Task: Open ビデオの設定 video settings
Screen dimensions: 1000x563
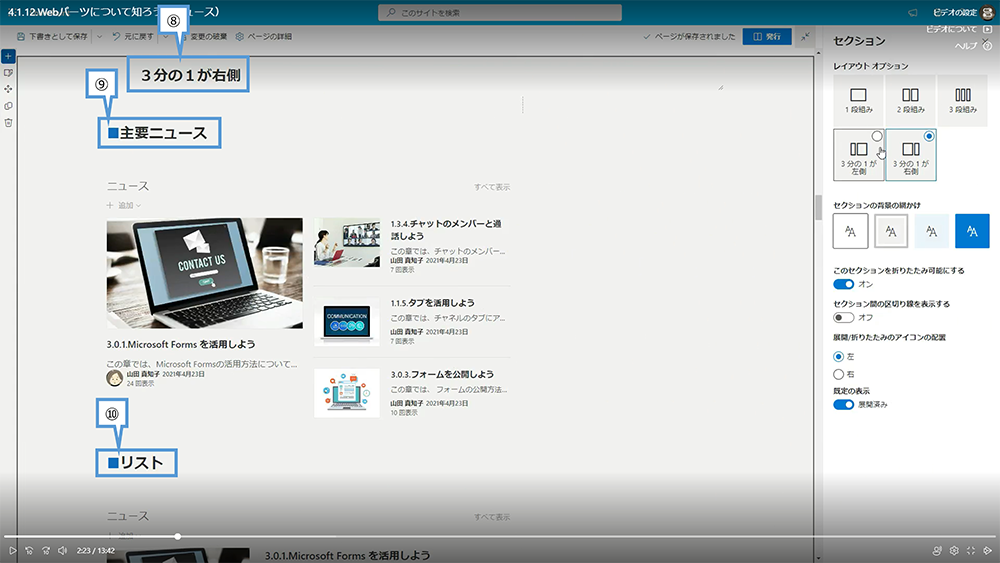Action: (x=954, y=12)
